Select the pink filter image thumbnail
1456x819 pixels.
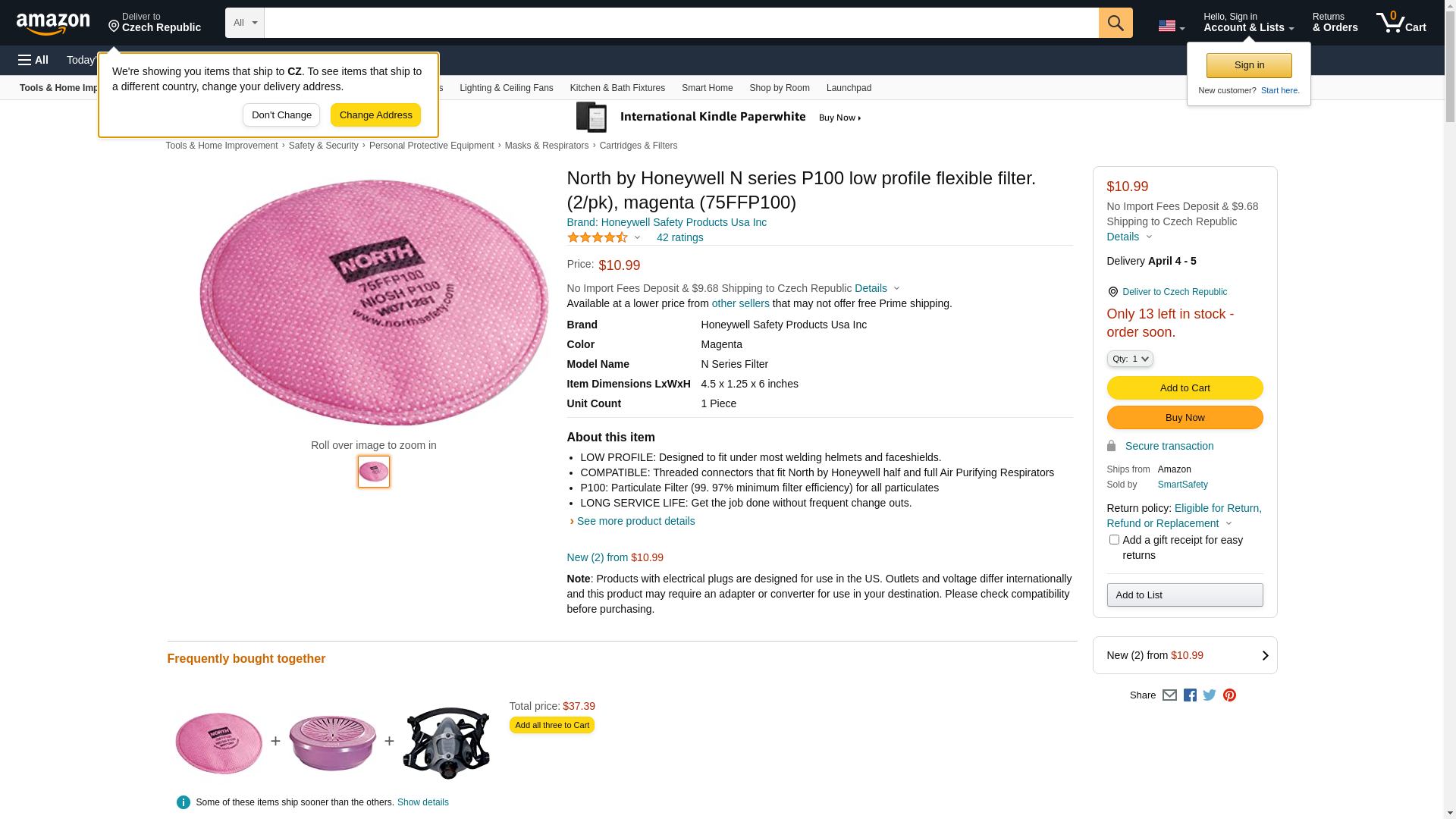(x=374, y=472)
